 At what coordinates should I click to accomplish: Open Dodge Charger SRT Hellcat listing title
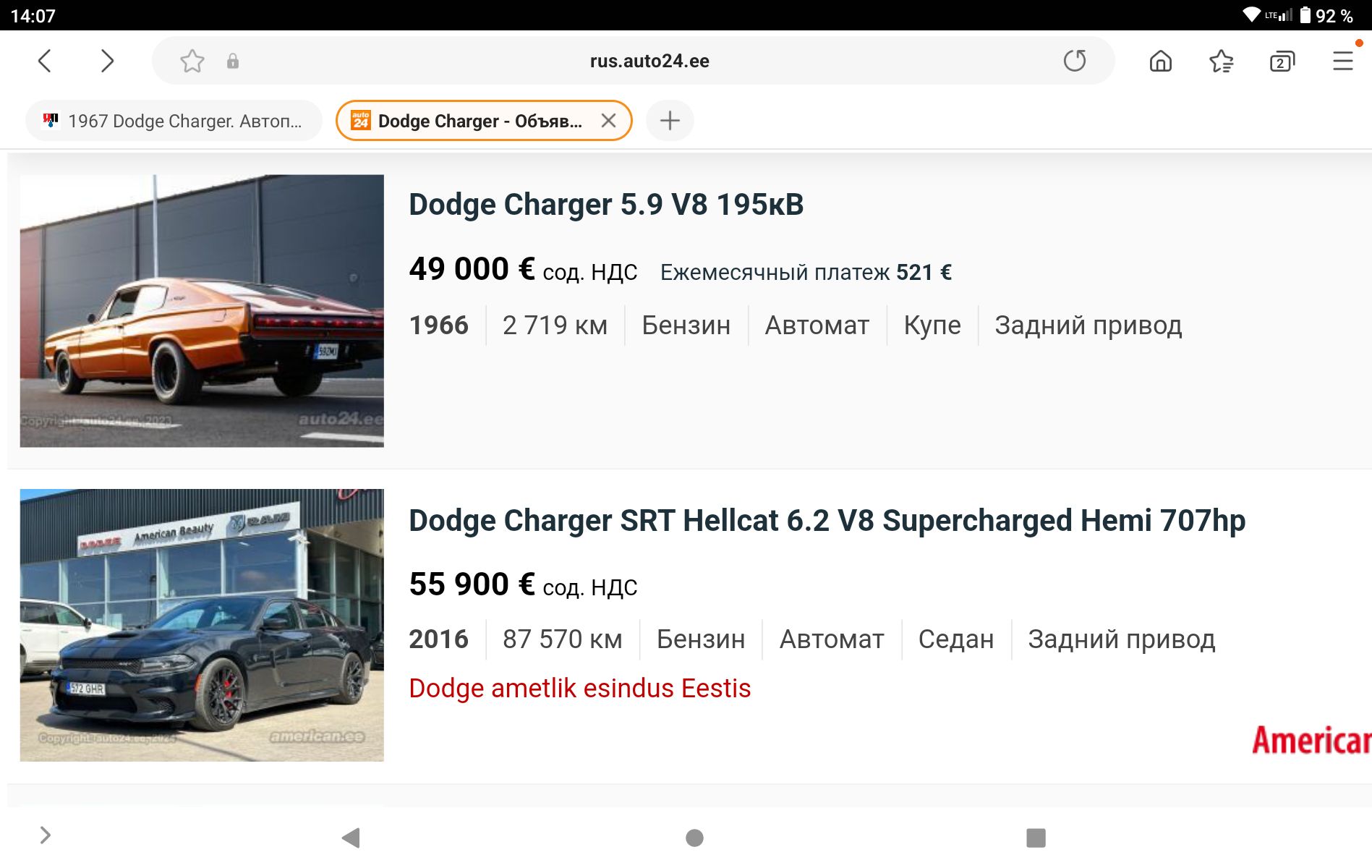(x=827, y=521)
